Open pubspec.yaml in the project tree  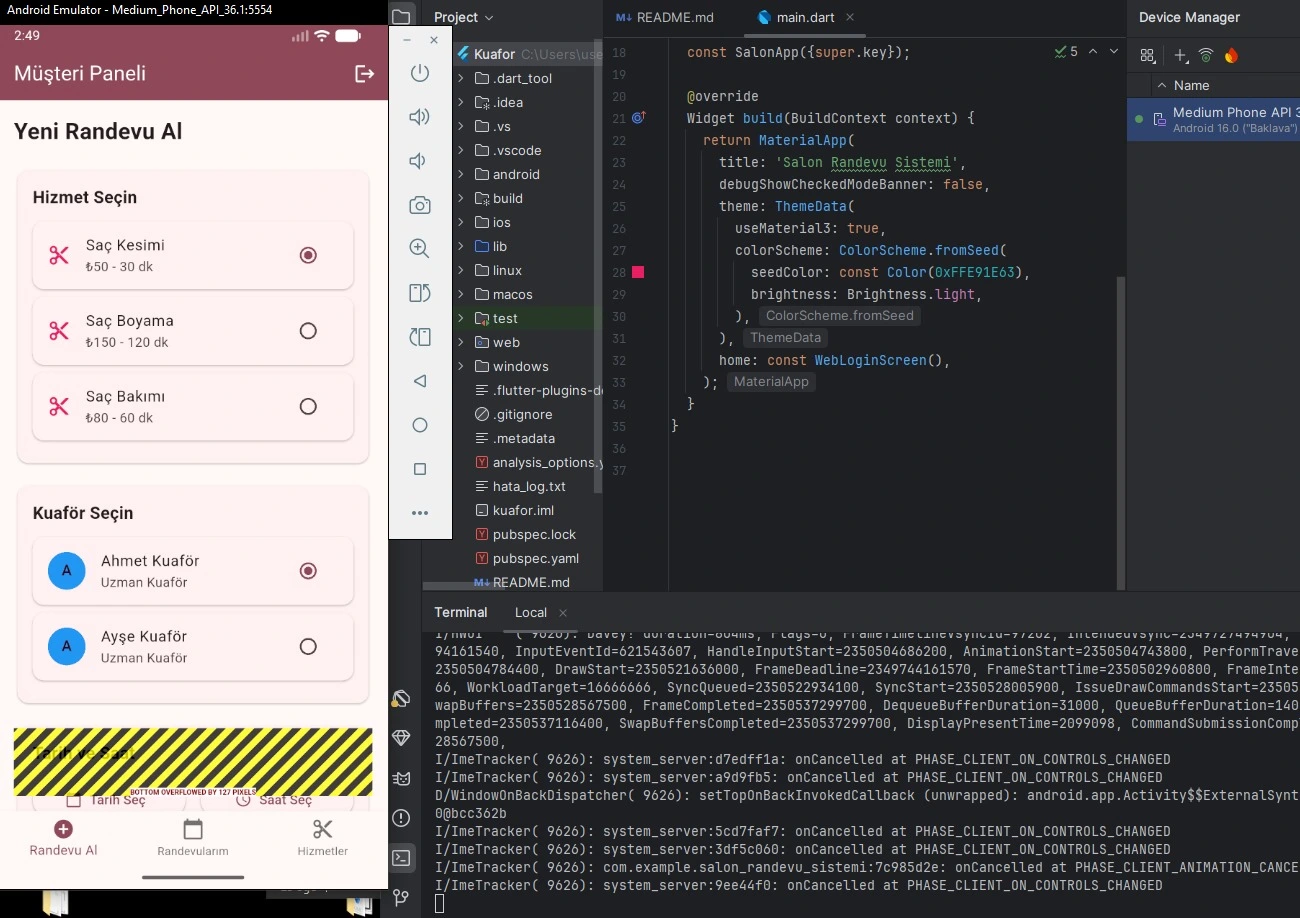point(535,558)
